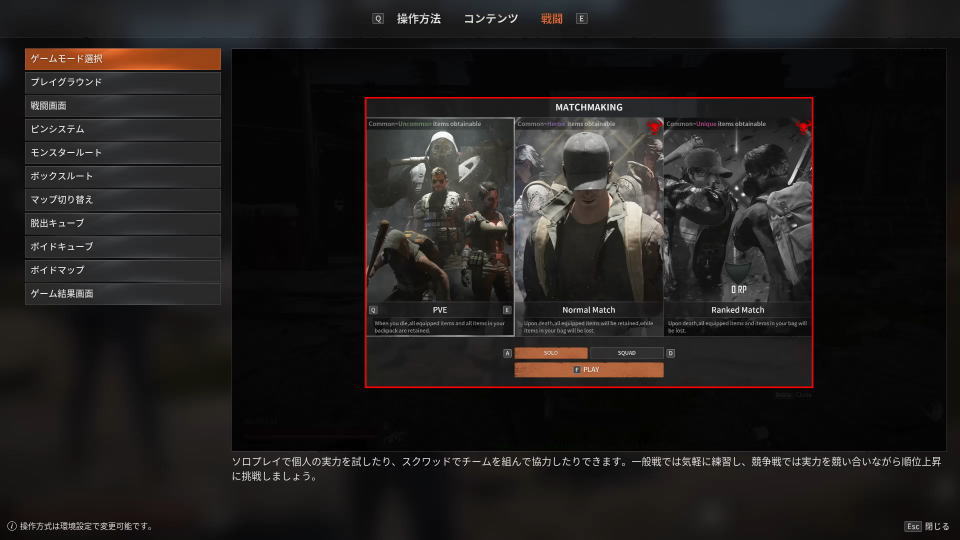960x540 pixels.
Task: Open ゲーム結果画面 in the sidebar
Action: pyautogui.click(x=123, y=294)
